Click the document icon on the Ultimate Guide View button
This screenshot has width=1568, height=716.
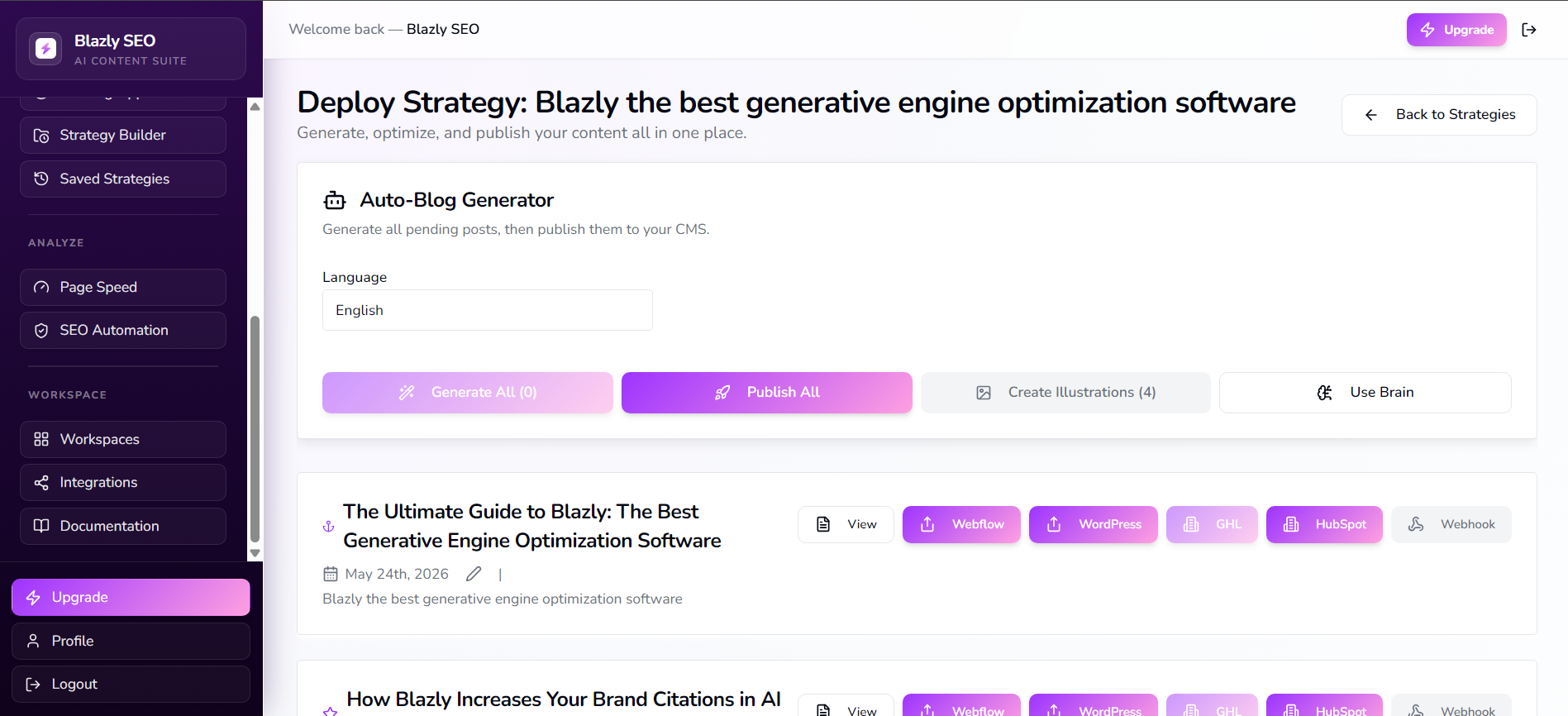[x=823, y=524]
